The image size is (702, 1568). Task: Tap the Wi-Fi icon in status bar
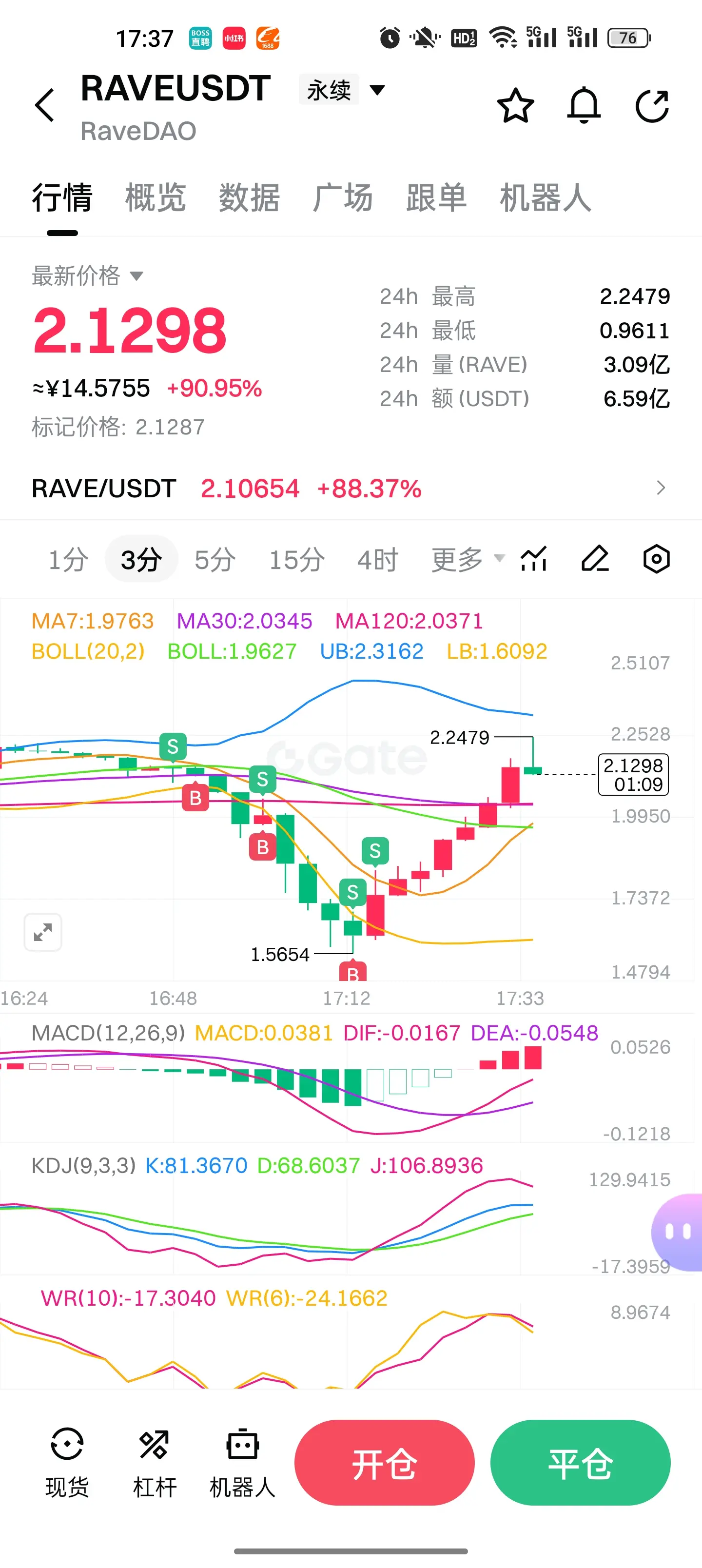point(504,38)
